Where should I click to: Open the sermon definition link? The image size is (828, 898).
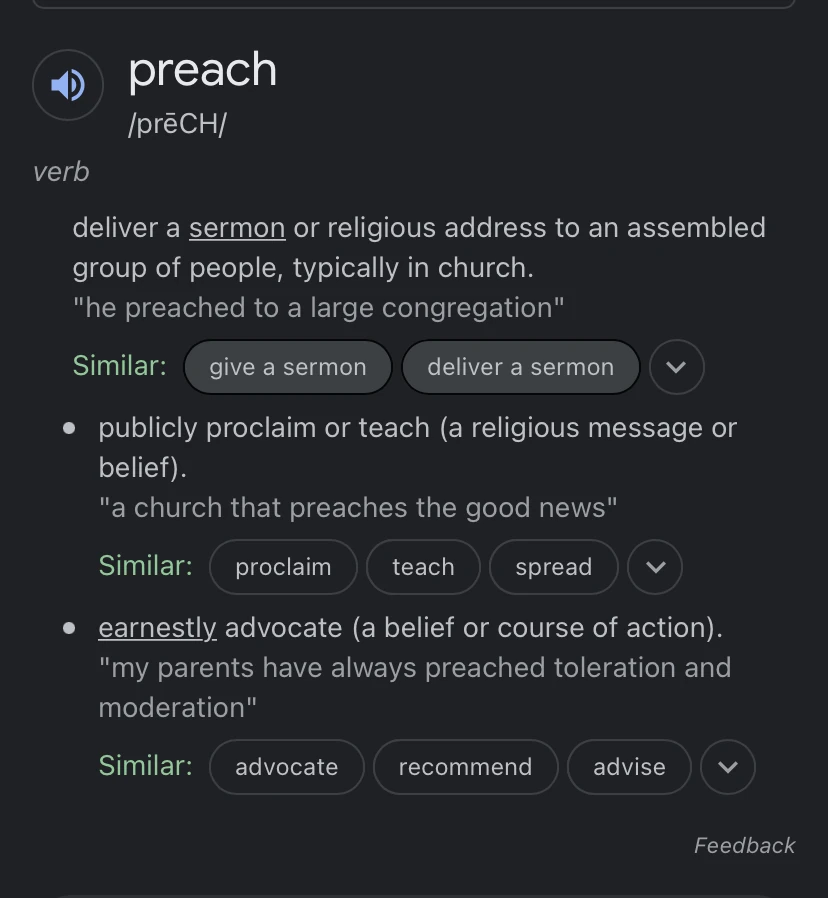[236, 228]
